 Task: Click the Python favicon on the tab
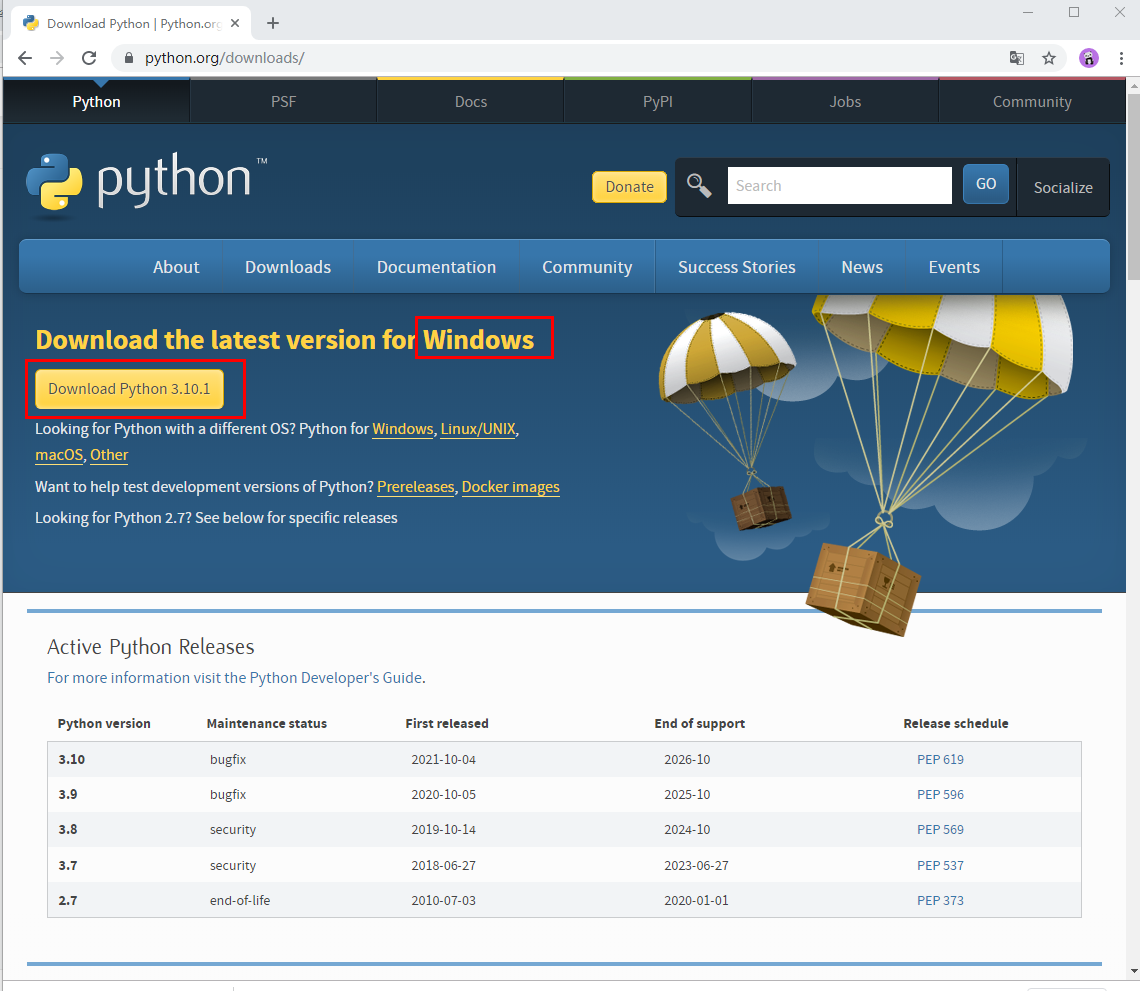(x=31, y=23)
